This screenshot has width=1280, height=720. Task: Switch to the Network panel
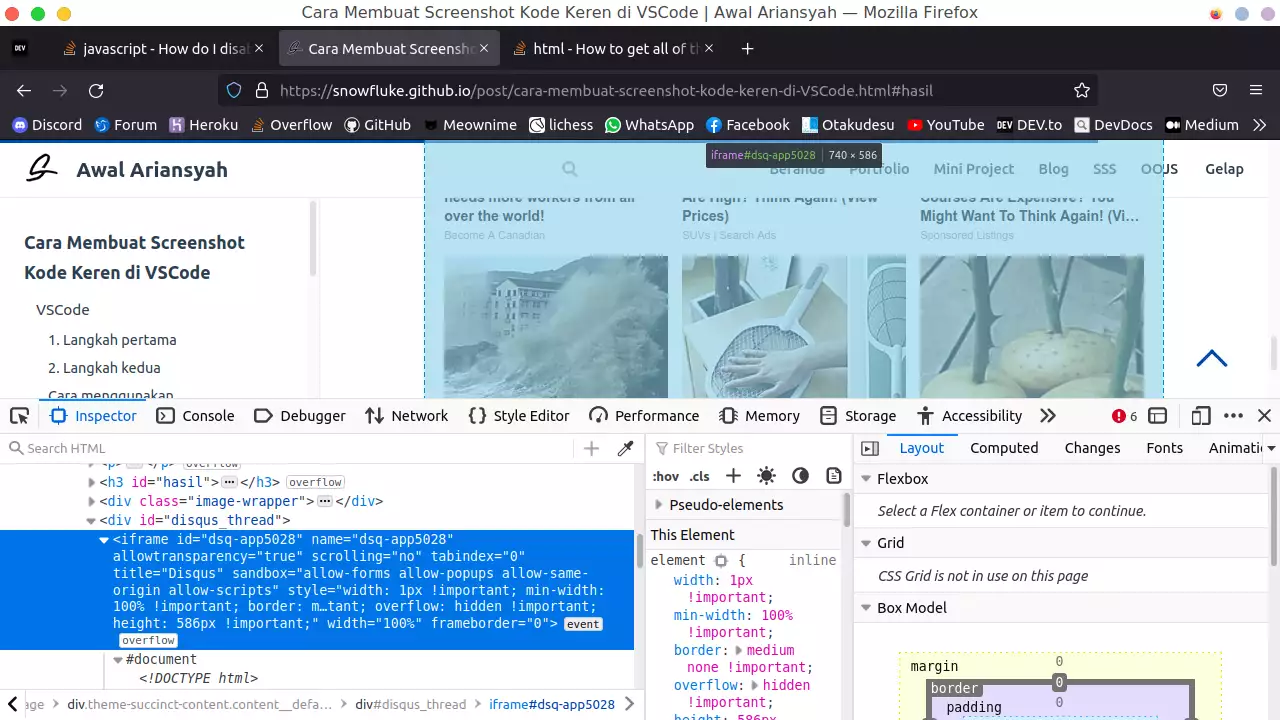point(407,416)
